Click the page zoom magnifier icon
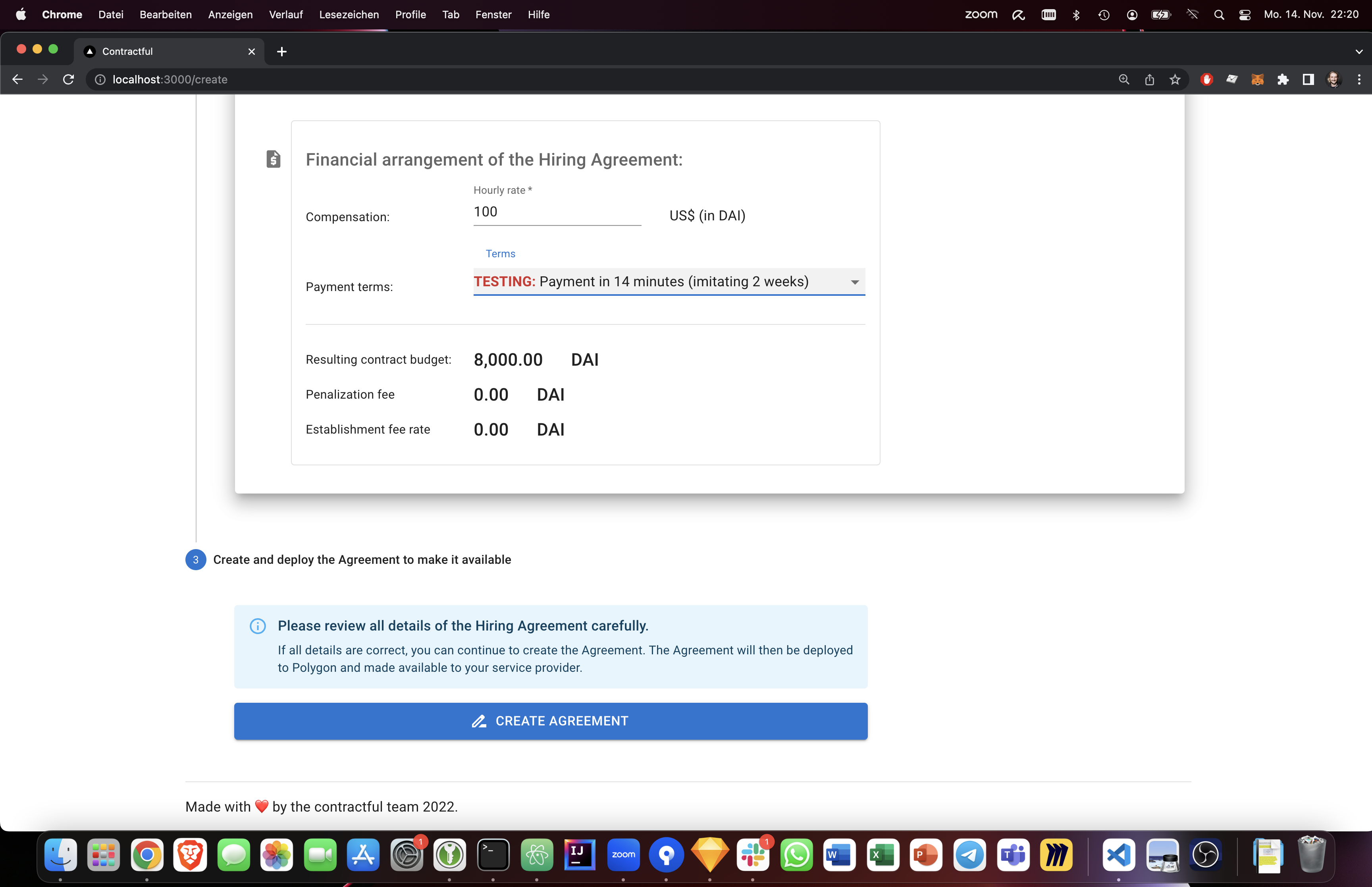The image size is (1372, 887). [1124, 79]
